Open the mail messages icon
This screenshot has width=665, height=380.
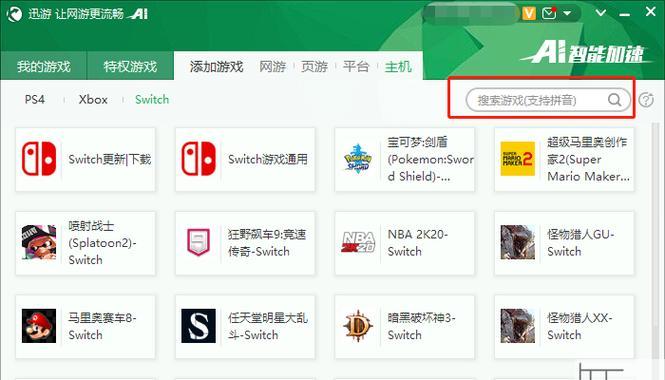(x=549, y=13)
